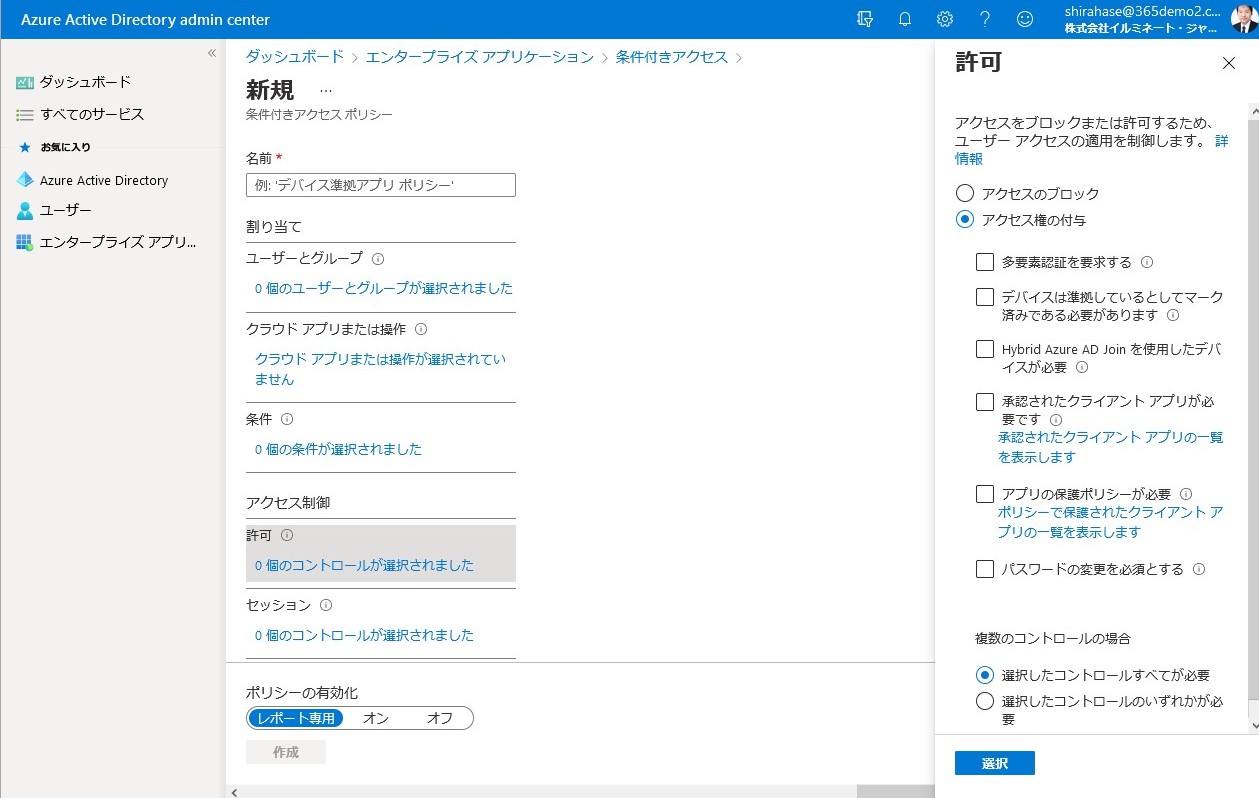Check the device marked as compliant checkbox
1259x798 pixels.
[x=985, y=297]
